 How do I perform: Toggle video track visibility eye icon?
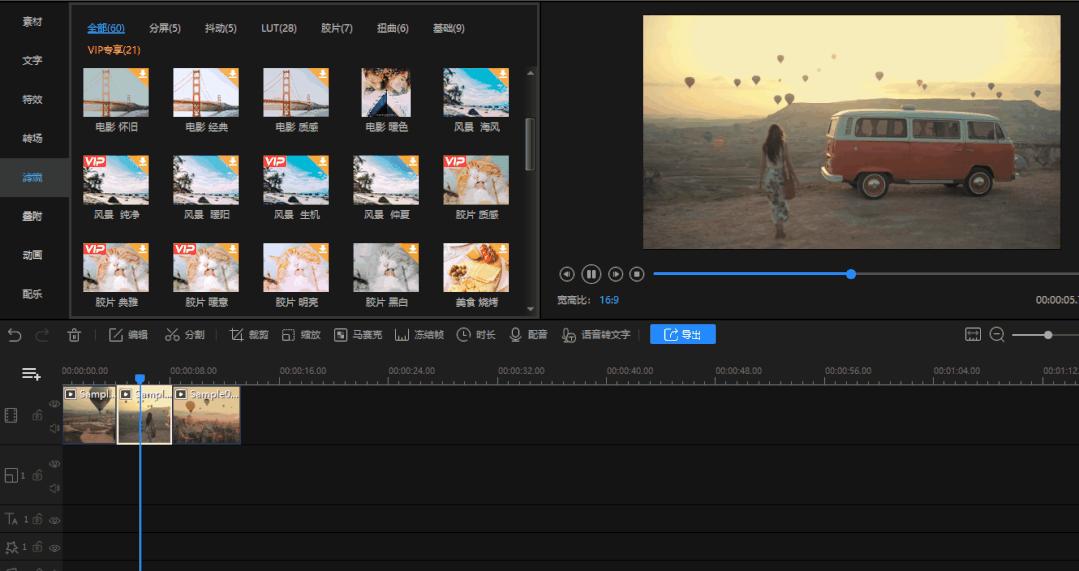(x=55, y=404)
